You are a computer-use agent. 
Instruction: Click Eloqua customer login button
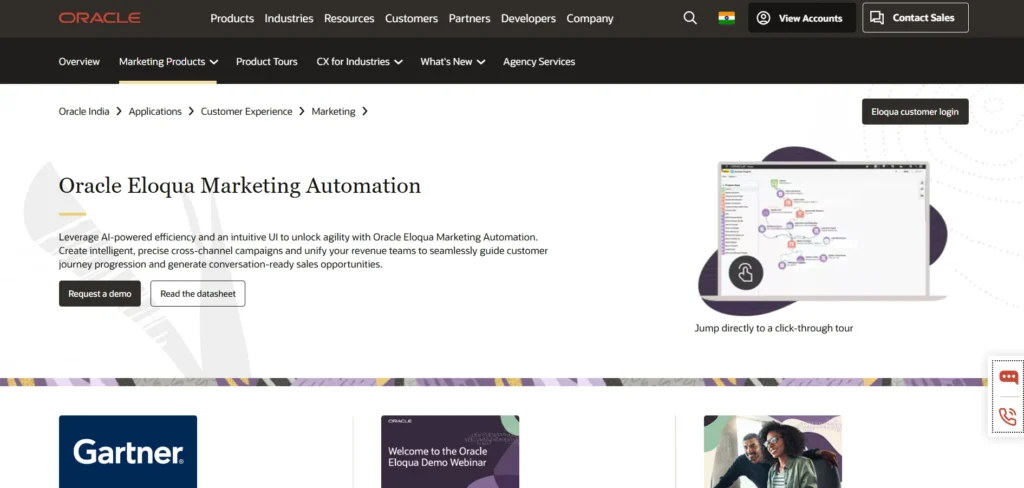[x=915, y=112]
